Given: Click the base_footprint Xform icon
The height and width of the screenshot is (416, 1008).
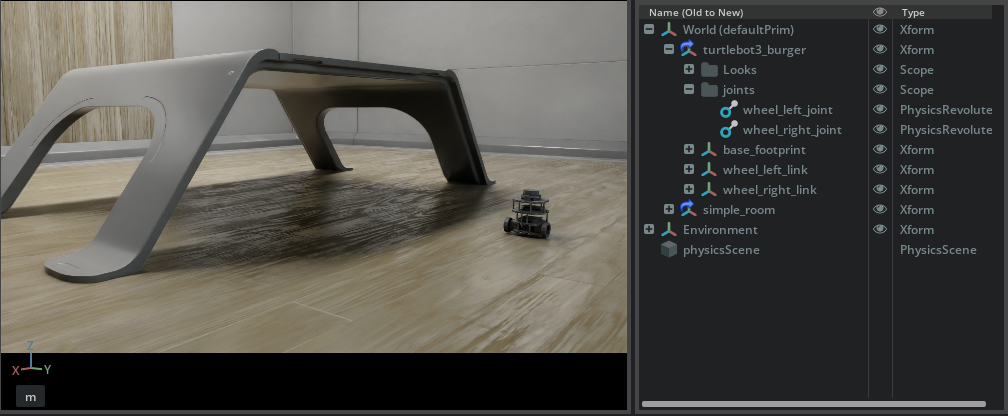Looking at the screenshot, I should point(709,150).
